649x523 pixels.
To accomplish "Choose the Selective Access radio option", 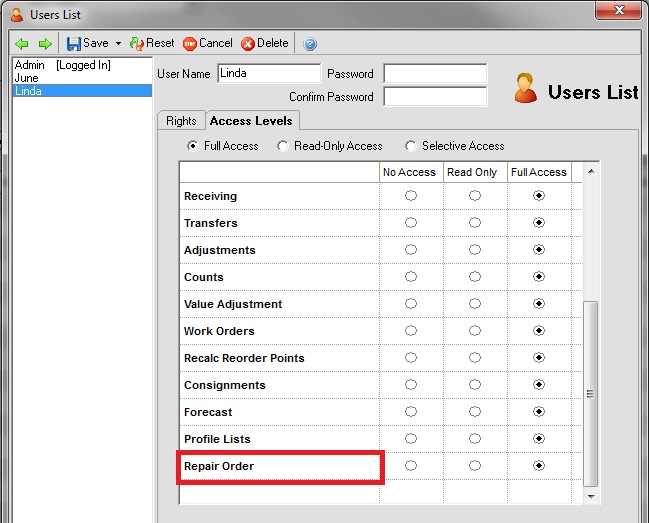I will coord(411,146).
